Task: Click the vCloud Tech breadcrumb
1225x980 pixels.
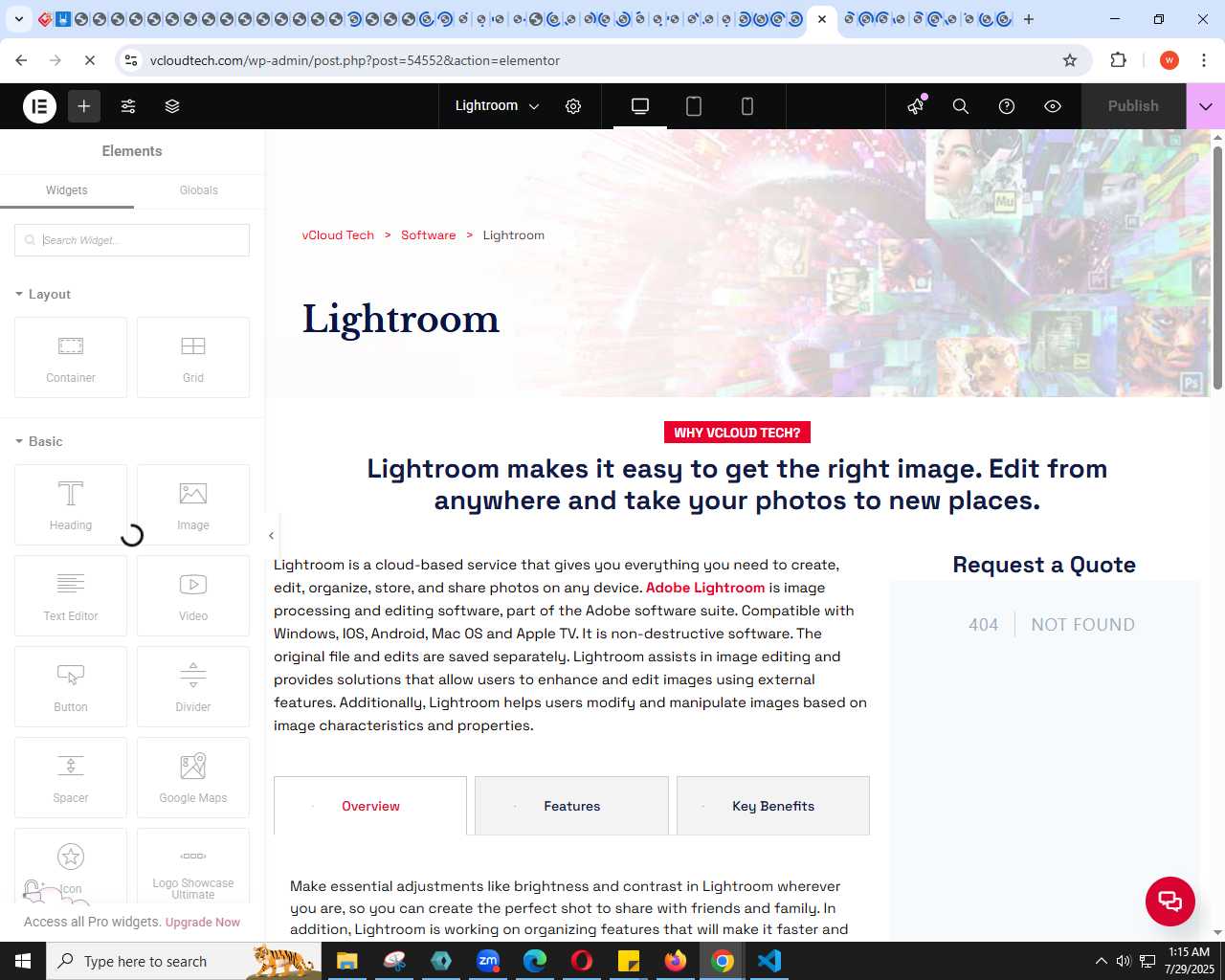Action: tap(338, 235)
